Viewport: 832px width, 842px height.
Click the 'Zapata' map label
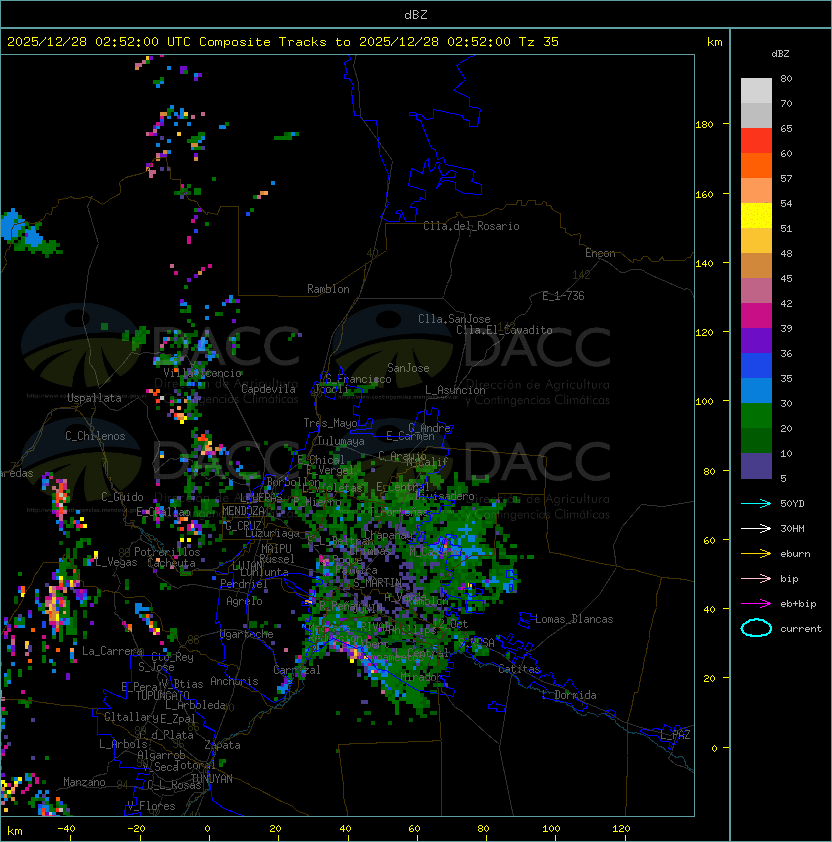[222, 745]
